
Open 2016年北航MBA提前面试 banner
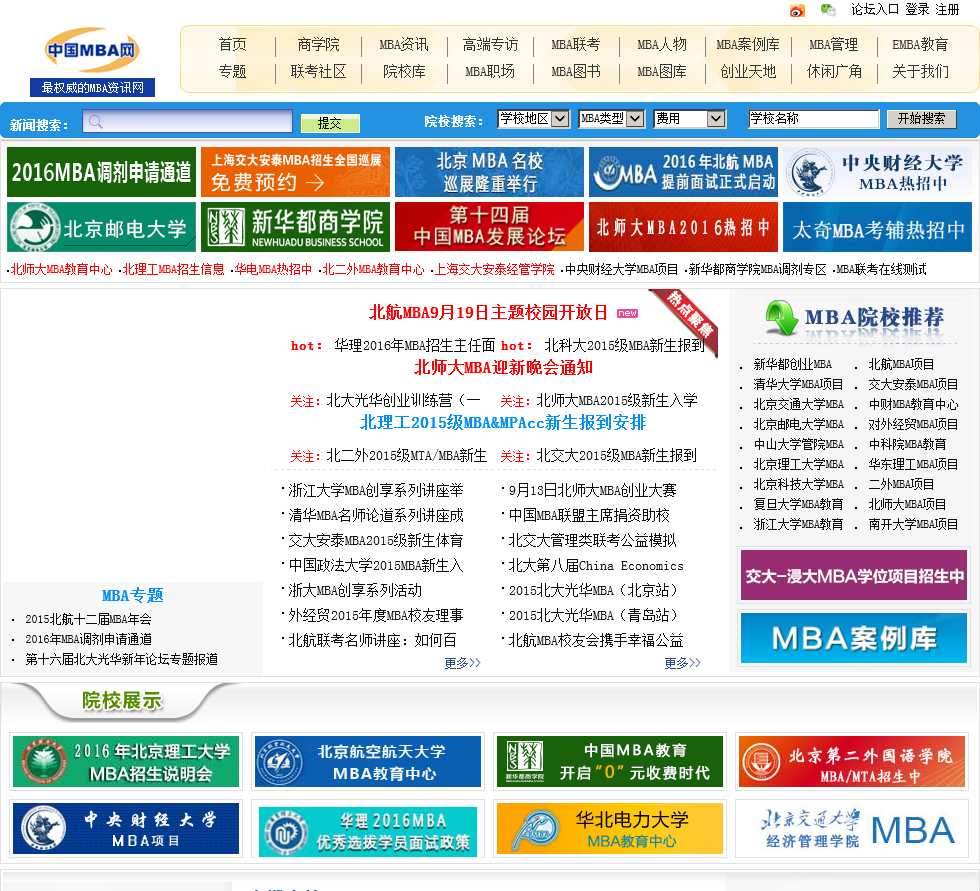click(683, 172)
